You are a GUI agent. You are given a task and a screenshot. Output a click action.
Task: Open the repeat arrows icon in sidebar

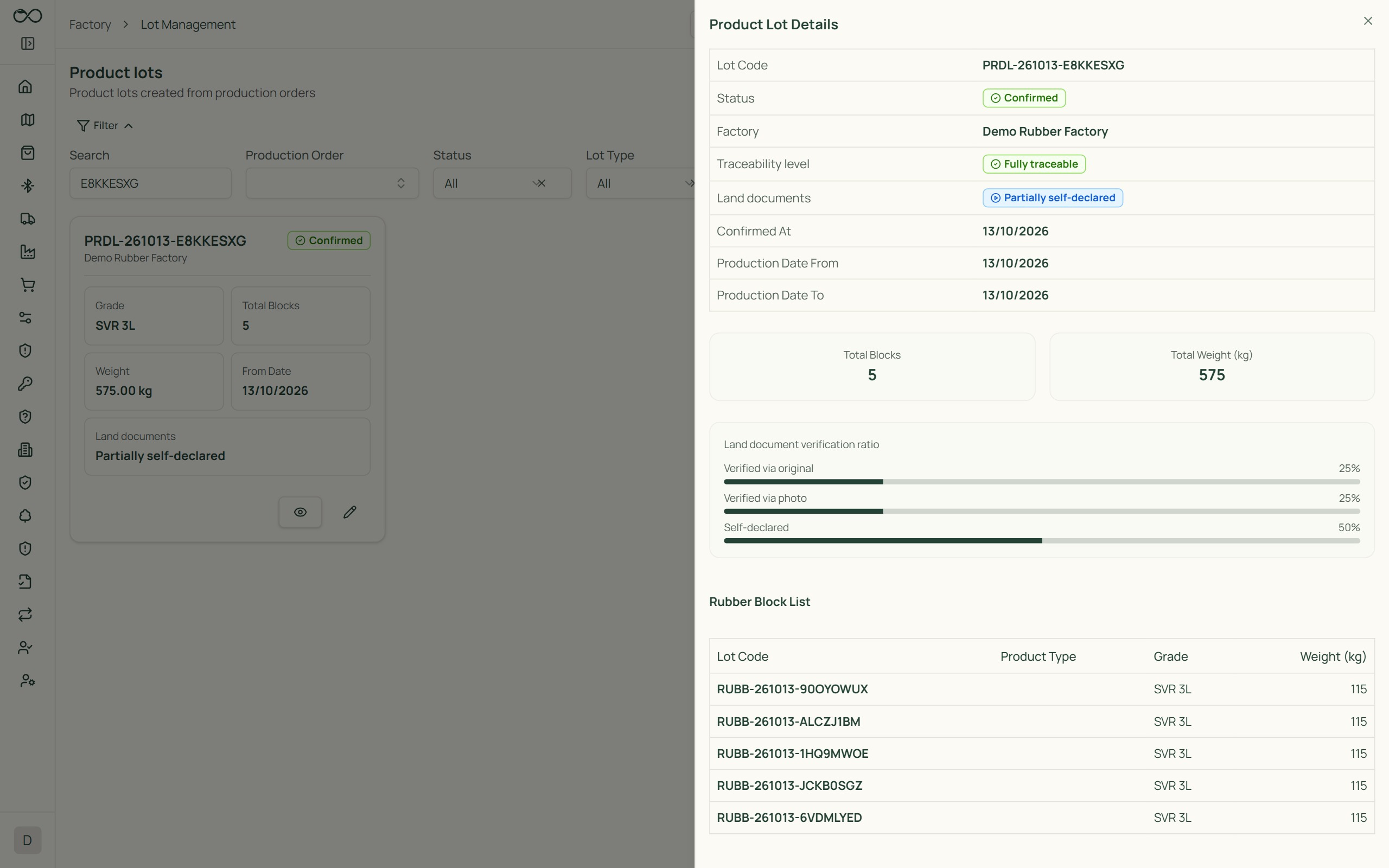26,615
